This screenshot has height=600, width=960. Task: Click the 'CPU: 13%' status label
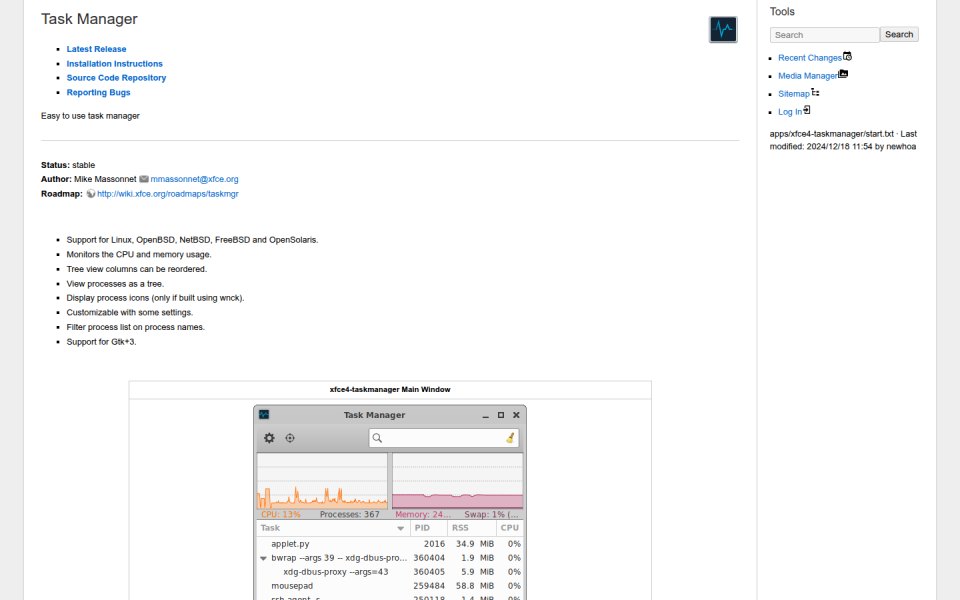pyautogui.click(x=280, y=514)
